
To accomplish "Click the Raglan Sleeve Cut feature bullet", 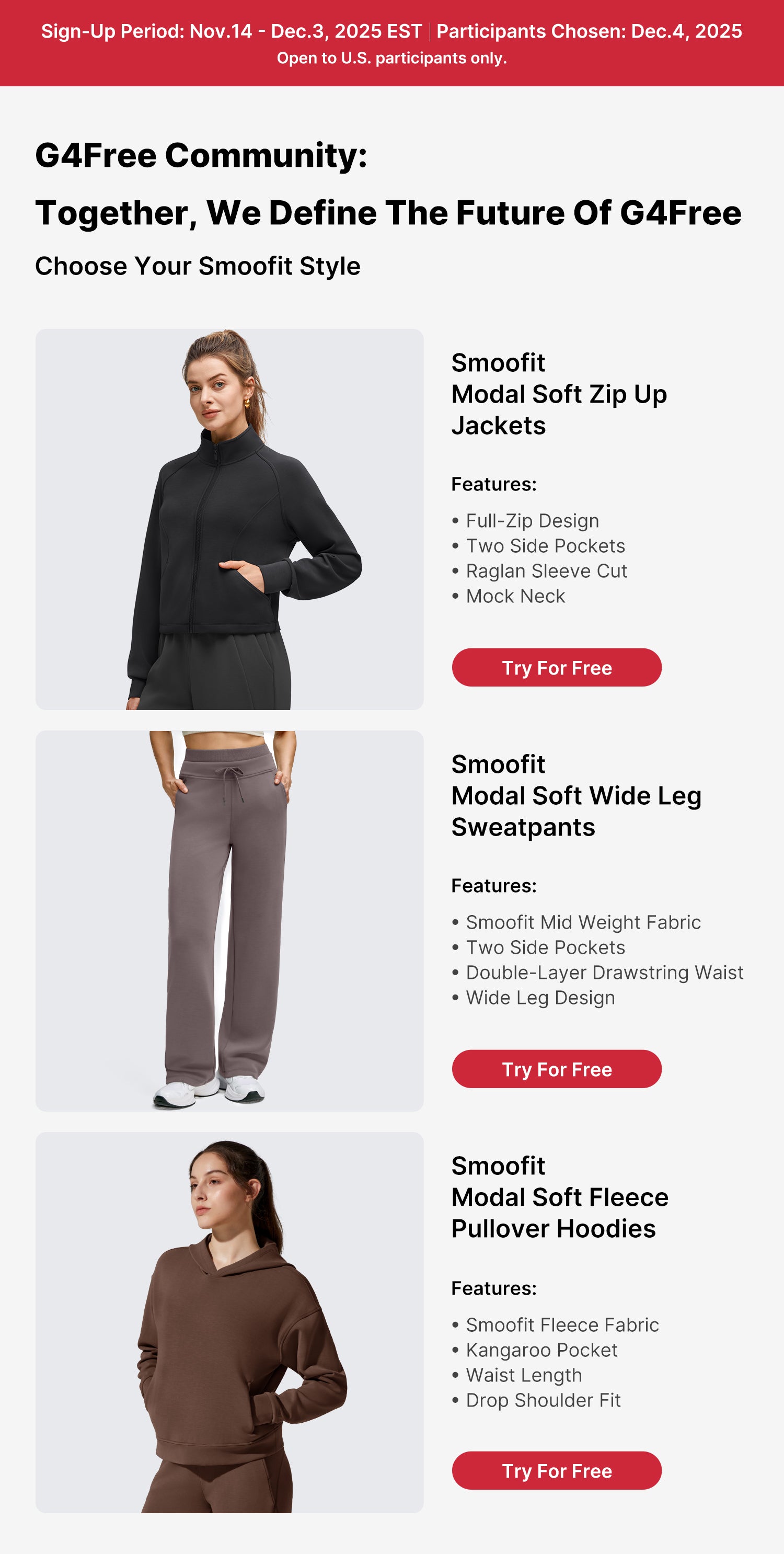I will [540, 570].
